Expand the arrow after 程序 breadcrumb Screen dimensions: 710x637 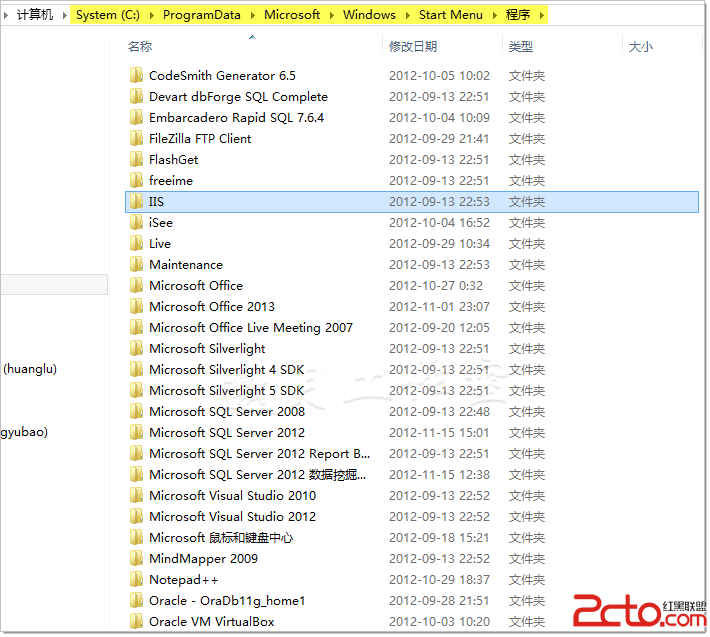pyautogui.click(x=542, y=15)
